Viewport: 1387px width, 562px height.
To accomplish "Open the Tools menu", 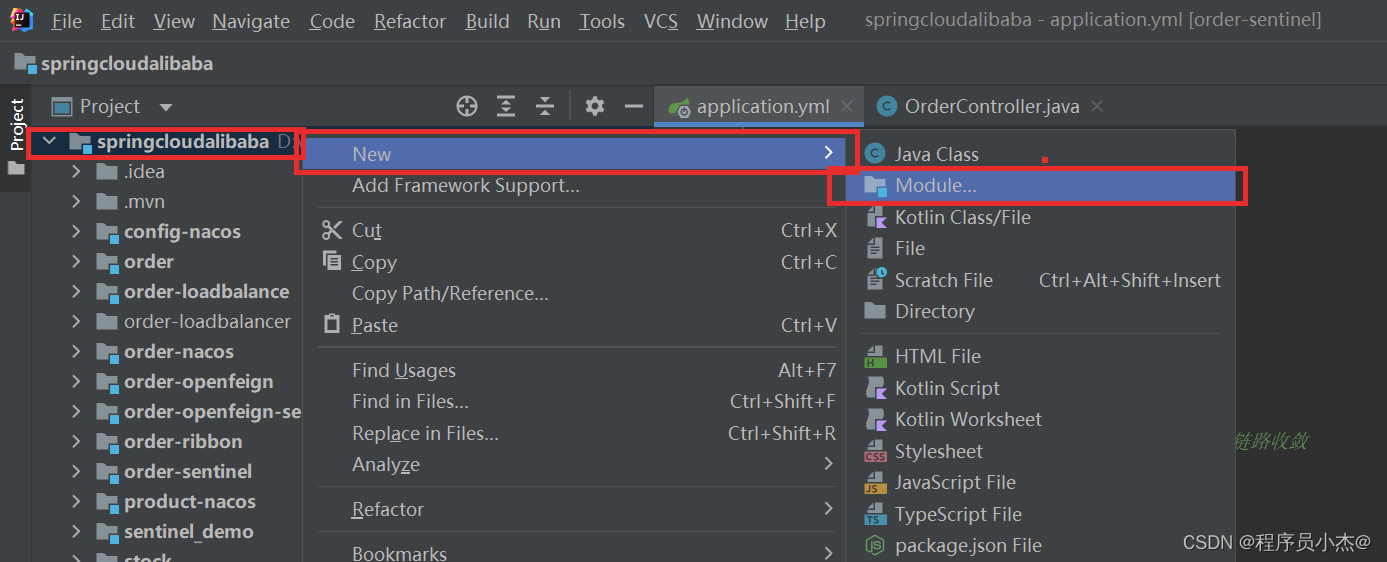I will point(602,21).
